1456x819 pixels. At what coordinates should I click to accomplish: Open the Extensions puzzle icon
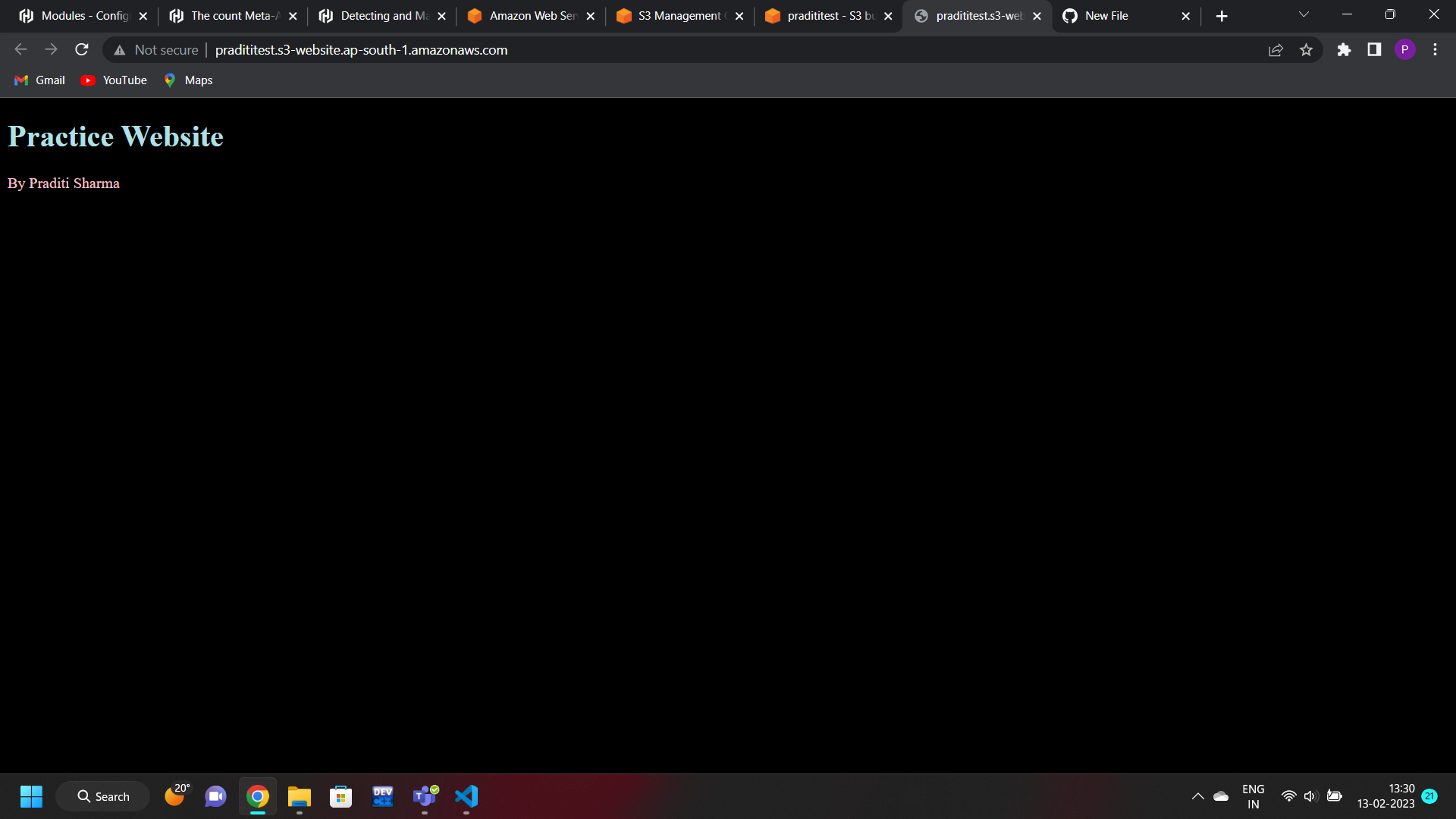(x=1344, y=50)
